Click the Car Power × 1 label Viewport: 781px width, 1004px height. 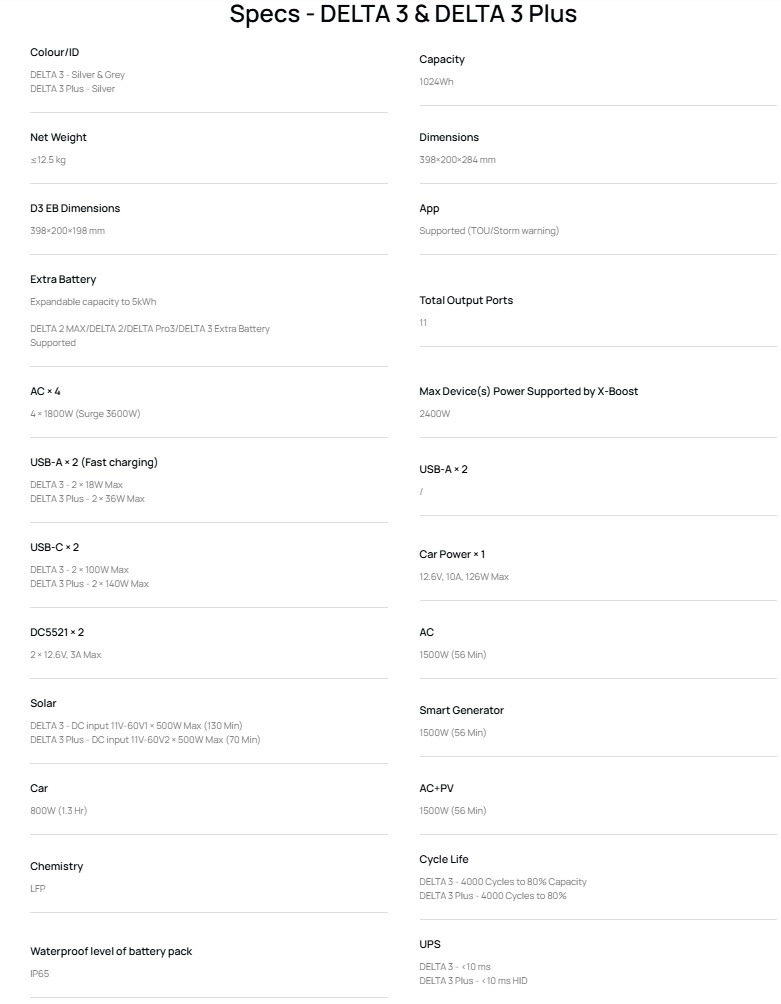(x=452, y=554)
